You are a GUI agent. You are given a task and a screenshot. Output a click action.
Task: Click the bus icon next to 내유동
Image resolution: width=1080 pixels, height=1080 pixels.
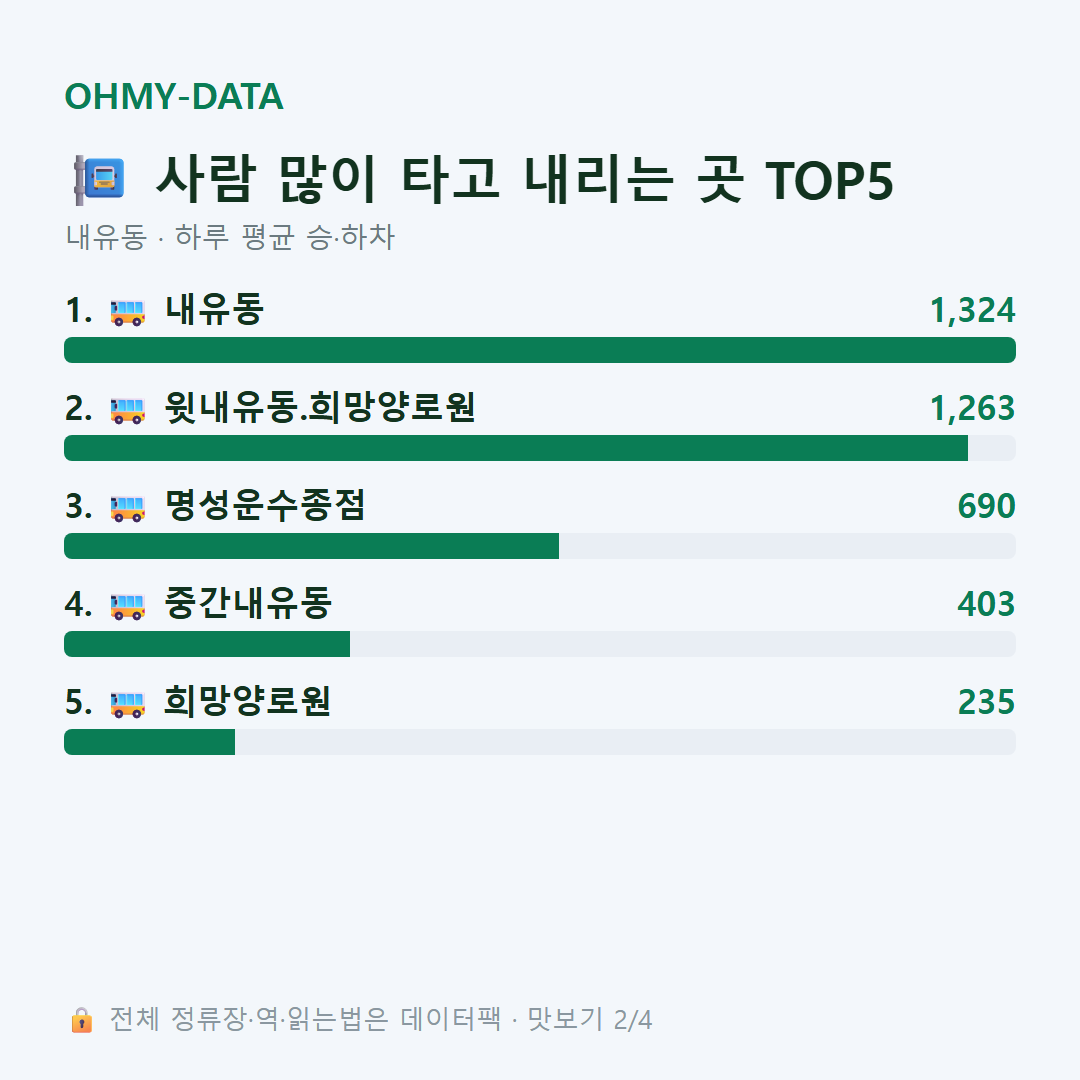coord(127,312)
